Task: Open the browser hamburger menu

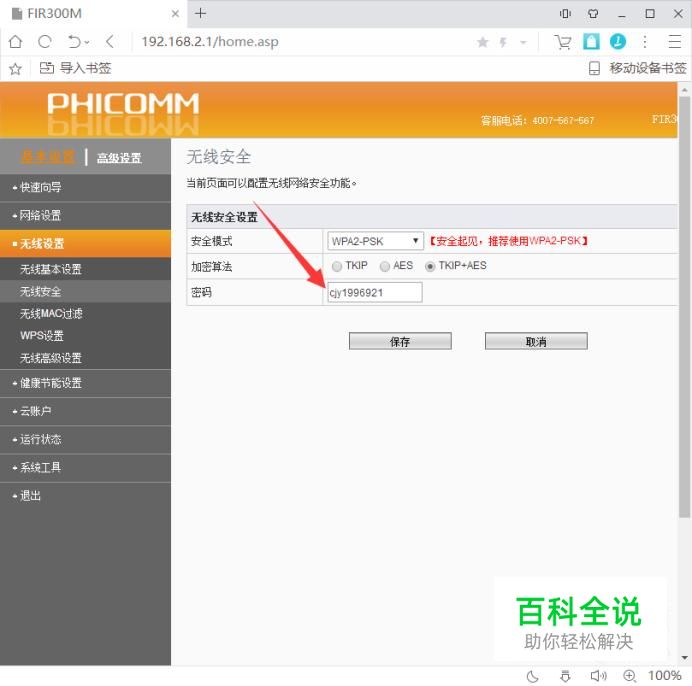Action: click(x=675, y=41)
